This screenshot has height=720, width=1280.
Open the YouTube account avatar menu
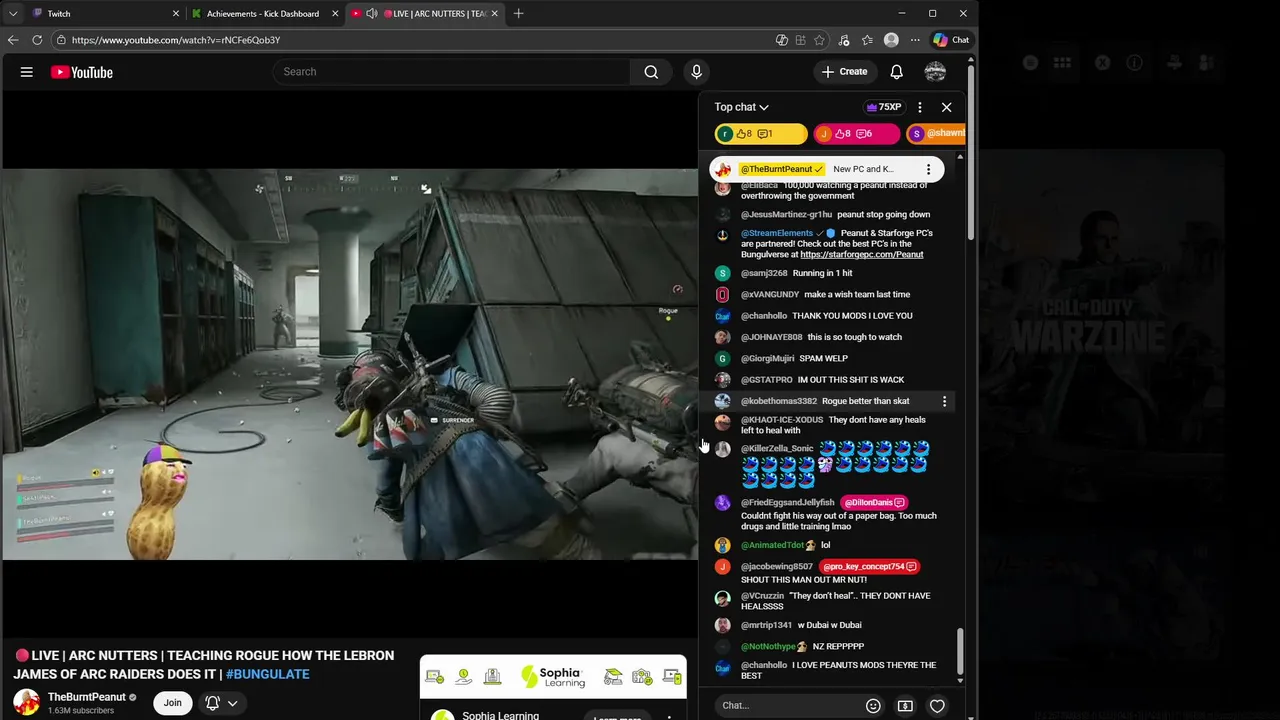pos(935,72)
